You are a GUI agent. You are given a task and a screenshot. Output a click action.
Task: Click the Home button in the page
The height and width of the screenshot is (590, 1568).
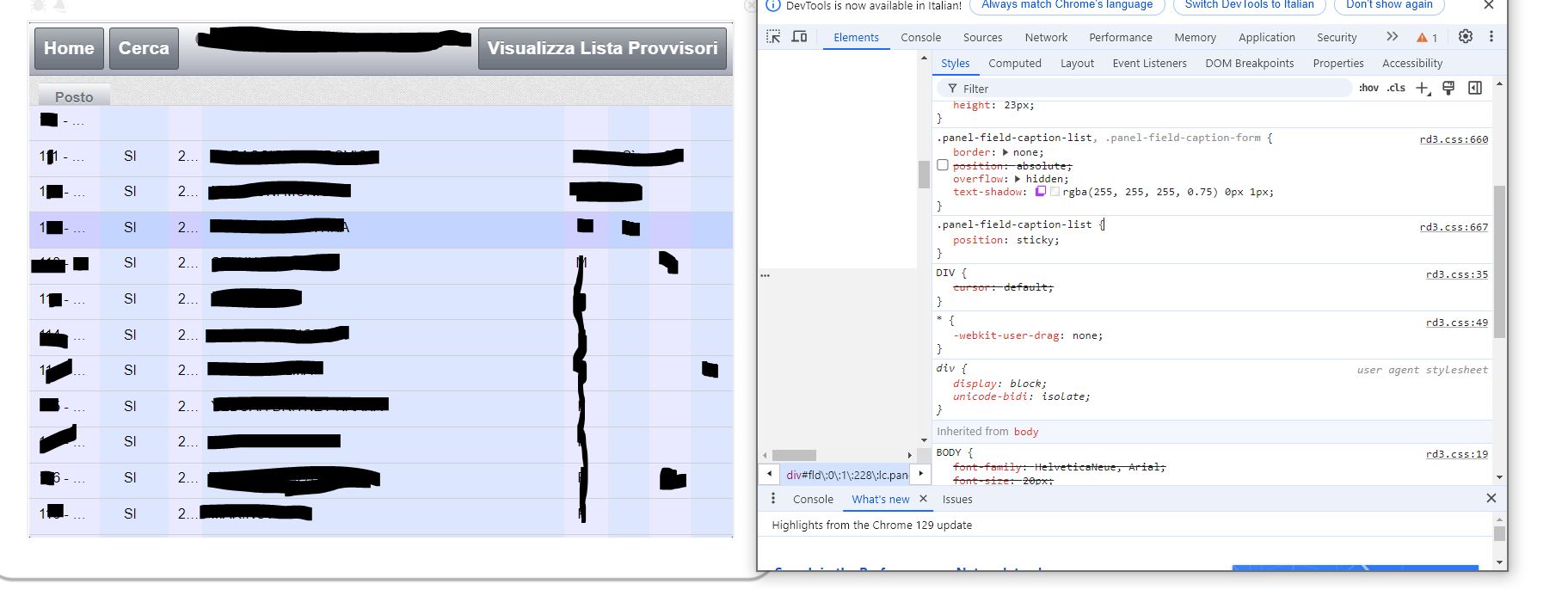pyautogui.click(x=69, y=48)
